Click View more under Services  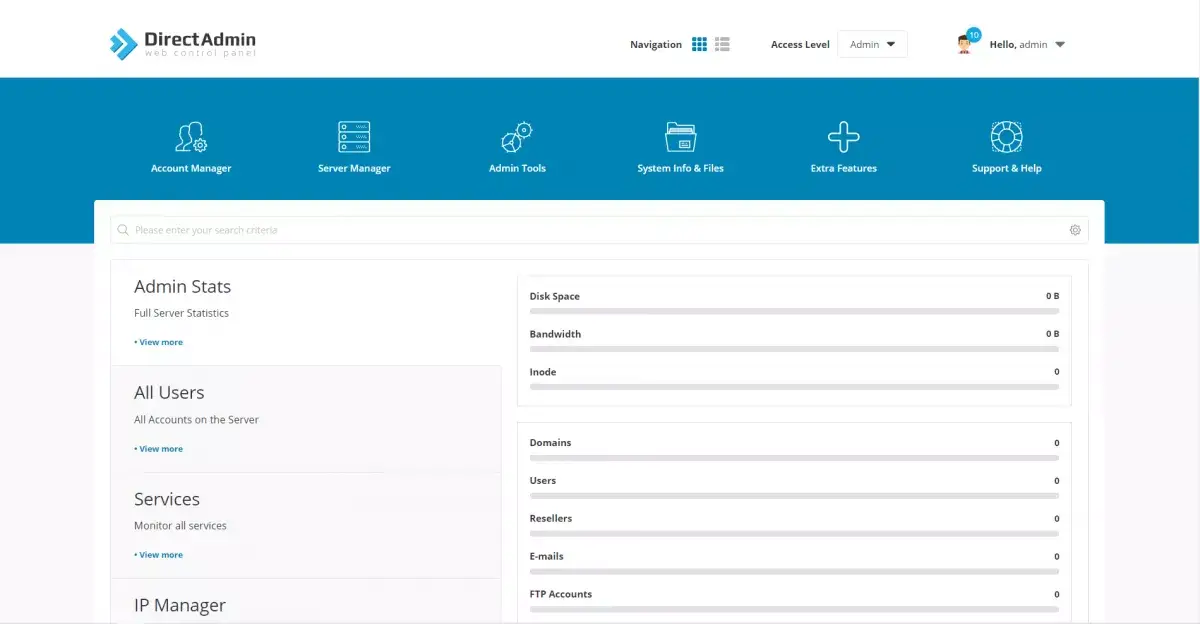[159, 555]
